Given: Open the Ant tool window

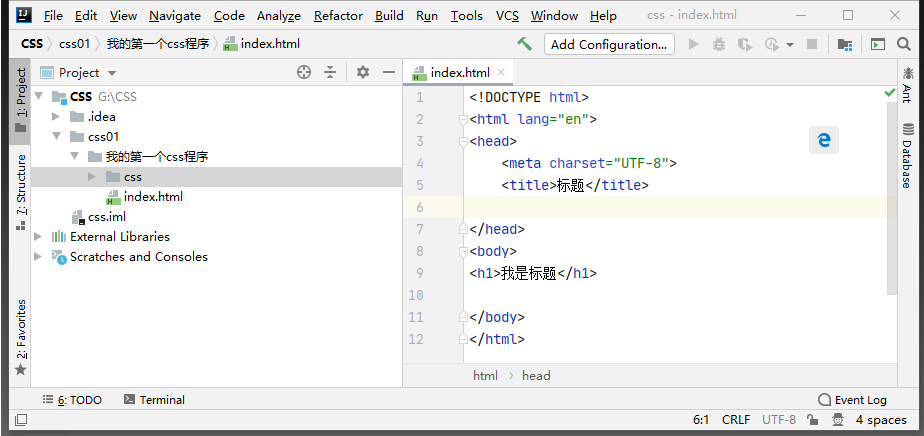Looking at the screenshot, I should [x=906, y=85].
